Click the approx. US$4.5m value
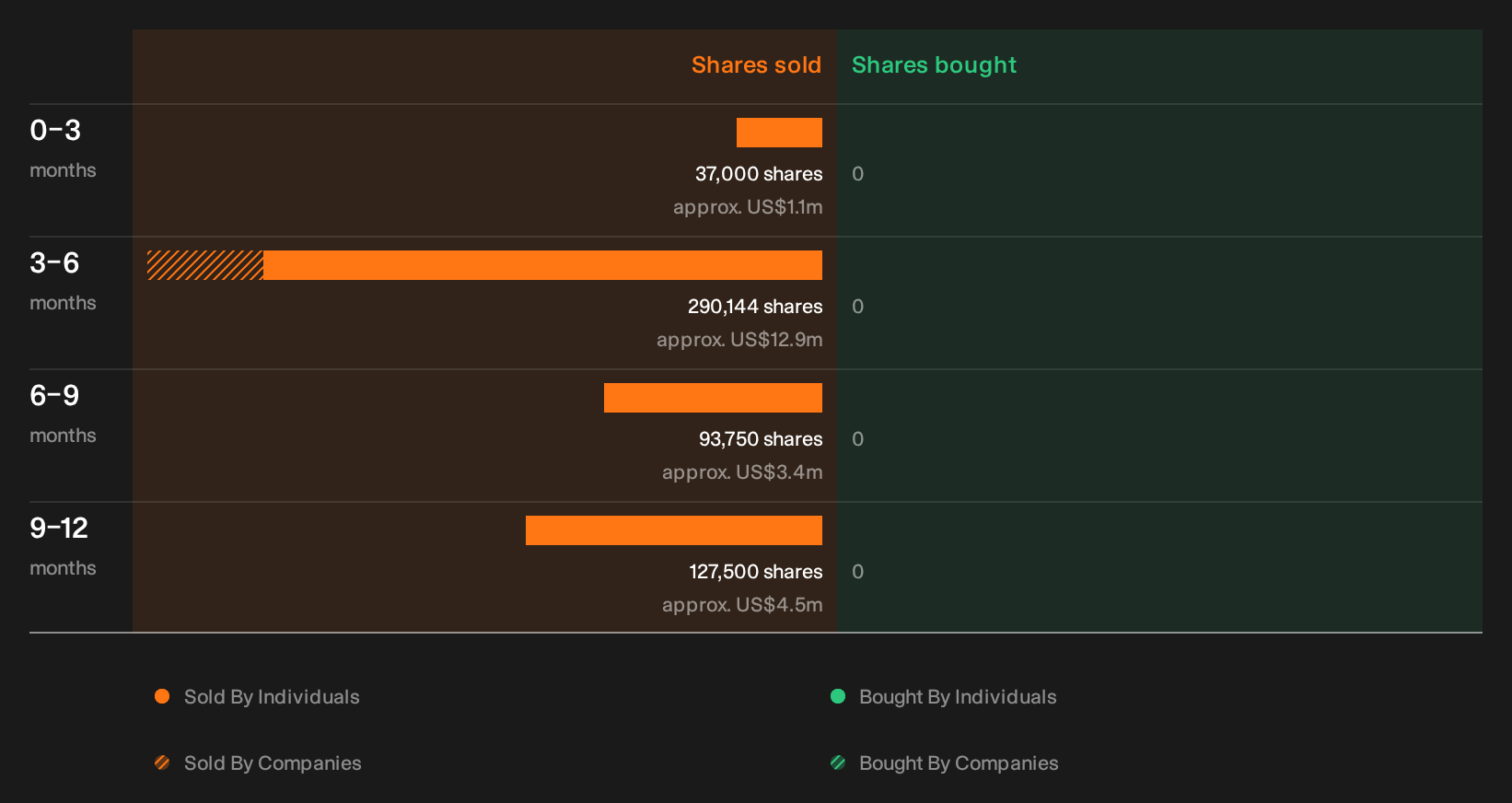 pyautogui.click(x=742, y=605)
